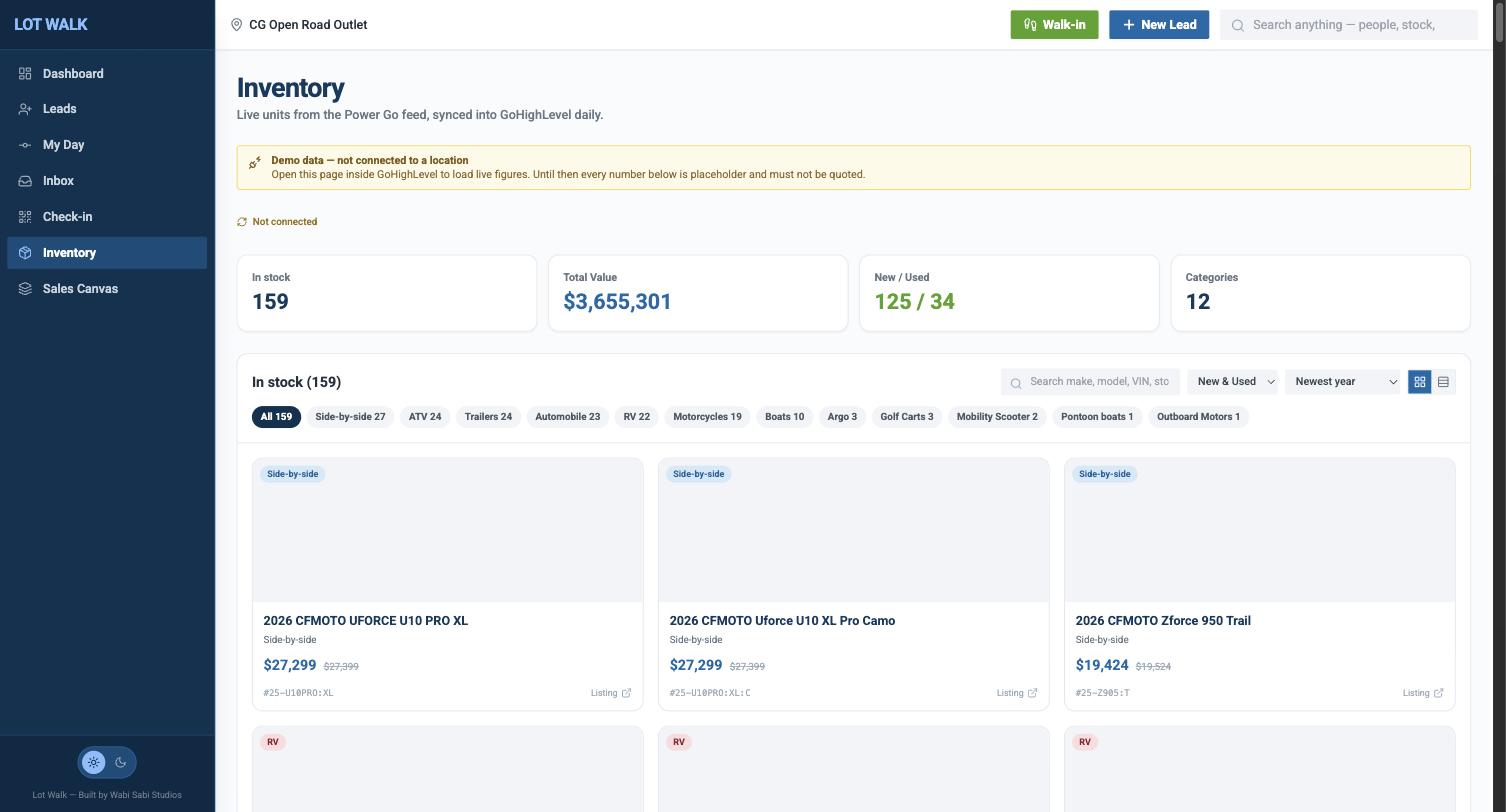Switch inventory to grid view

[x=1420, y=382]
